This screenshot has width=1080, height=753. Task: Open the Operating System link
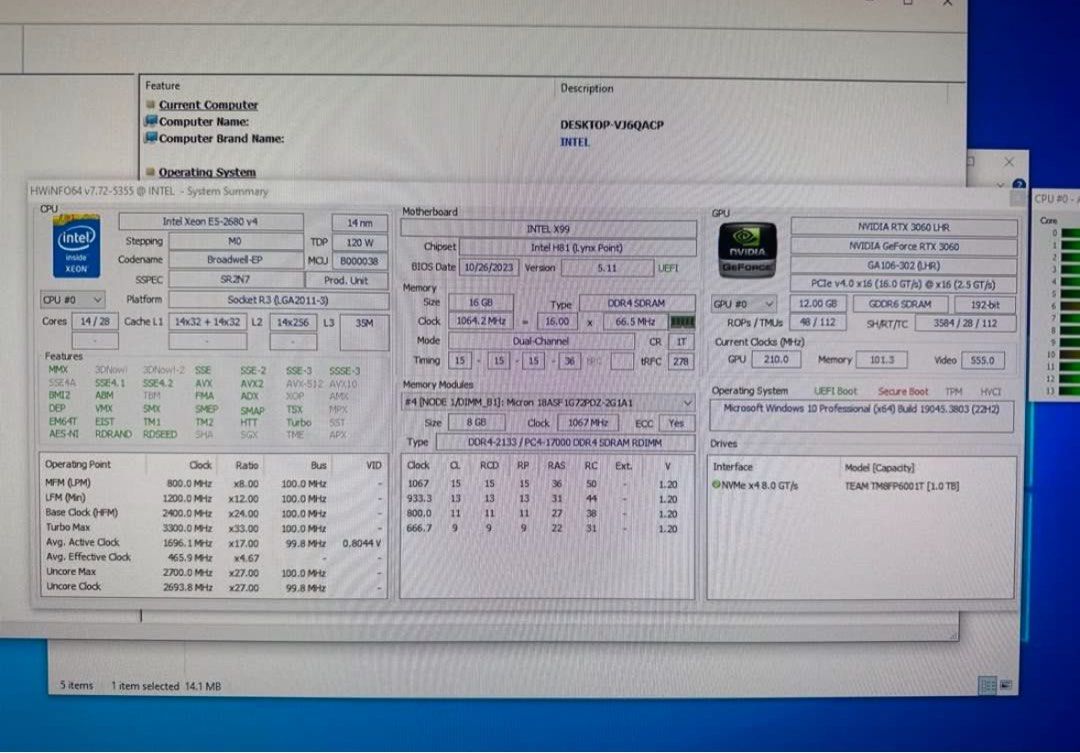click(207, 172)
